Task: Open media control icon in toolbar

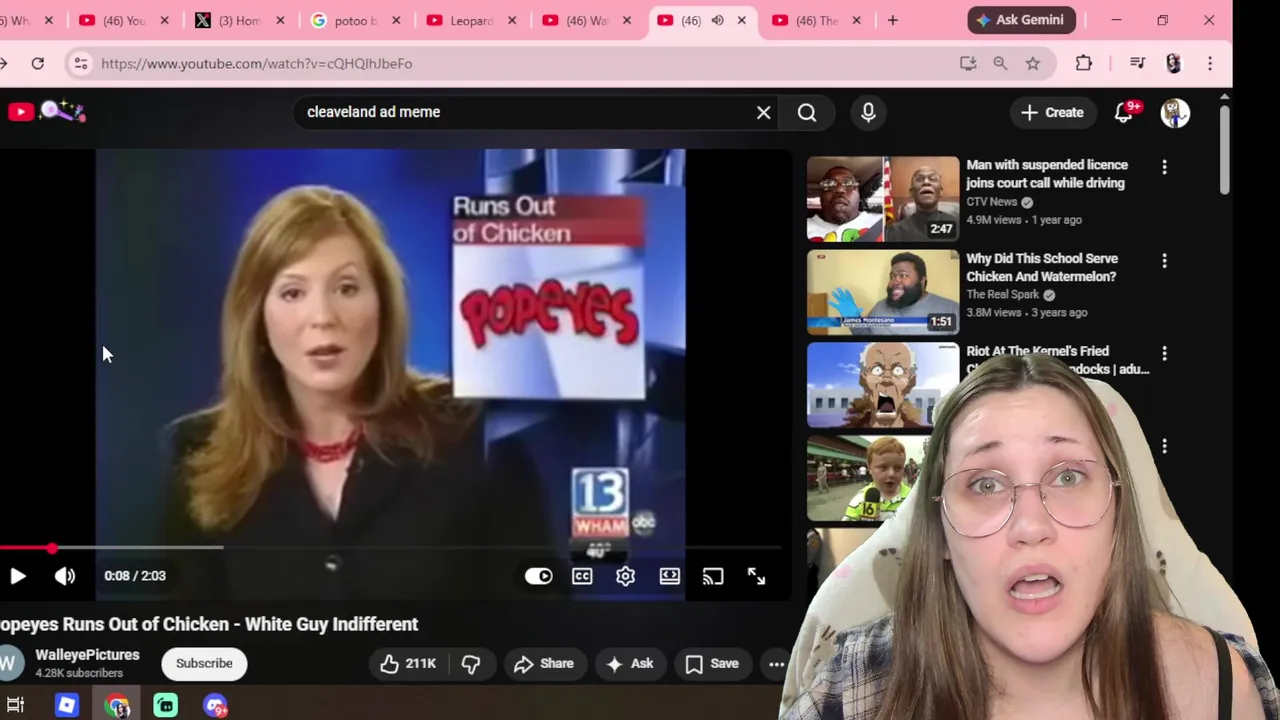Action: point(1137,63)
